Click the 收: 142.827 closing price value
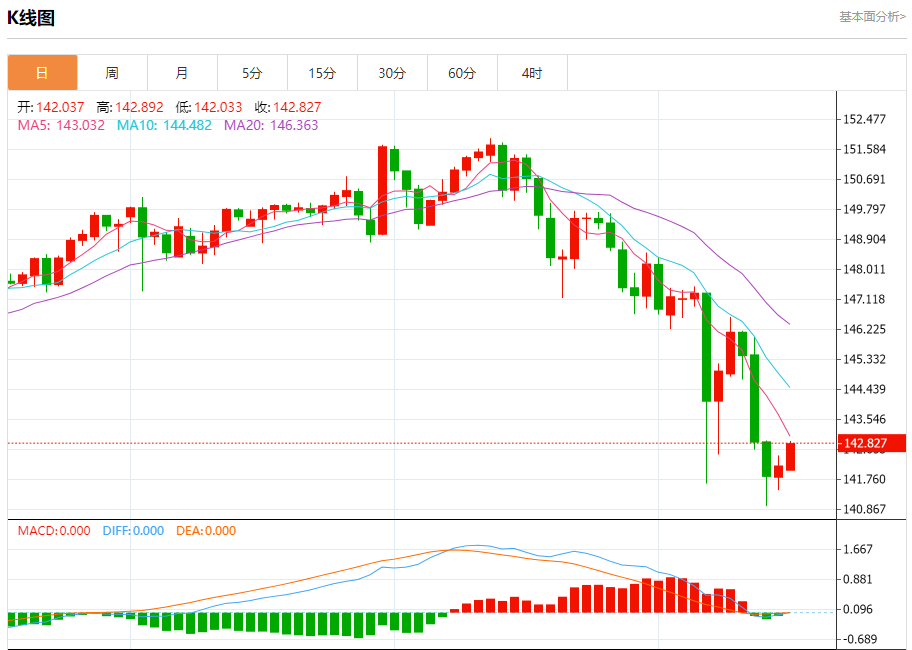912x650 pixels. (288, 108)
